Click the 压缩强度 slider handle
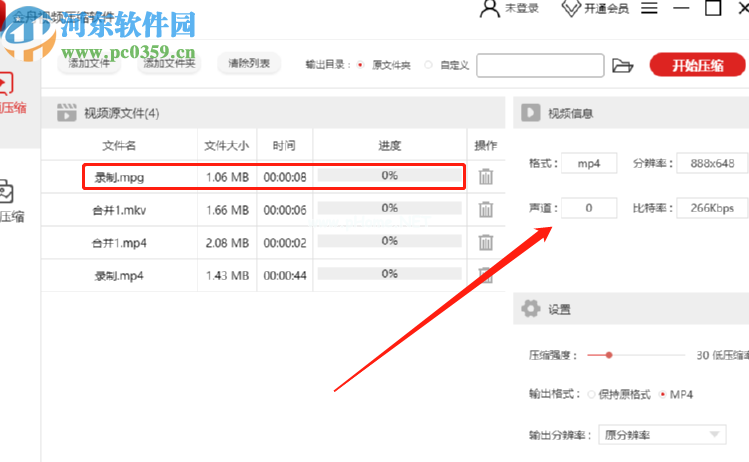The image size is (749, 462). pos(609,355)
